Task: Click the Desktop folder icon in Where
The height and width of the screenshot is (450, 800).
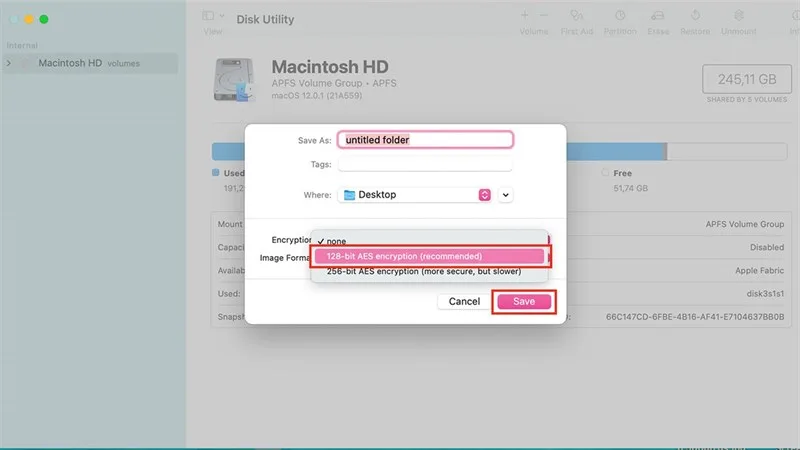Action: point(349,195)
